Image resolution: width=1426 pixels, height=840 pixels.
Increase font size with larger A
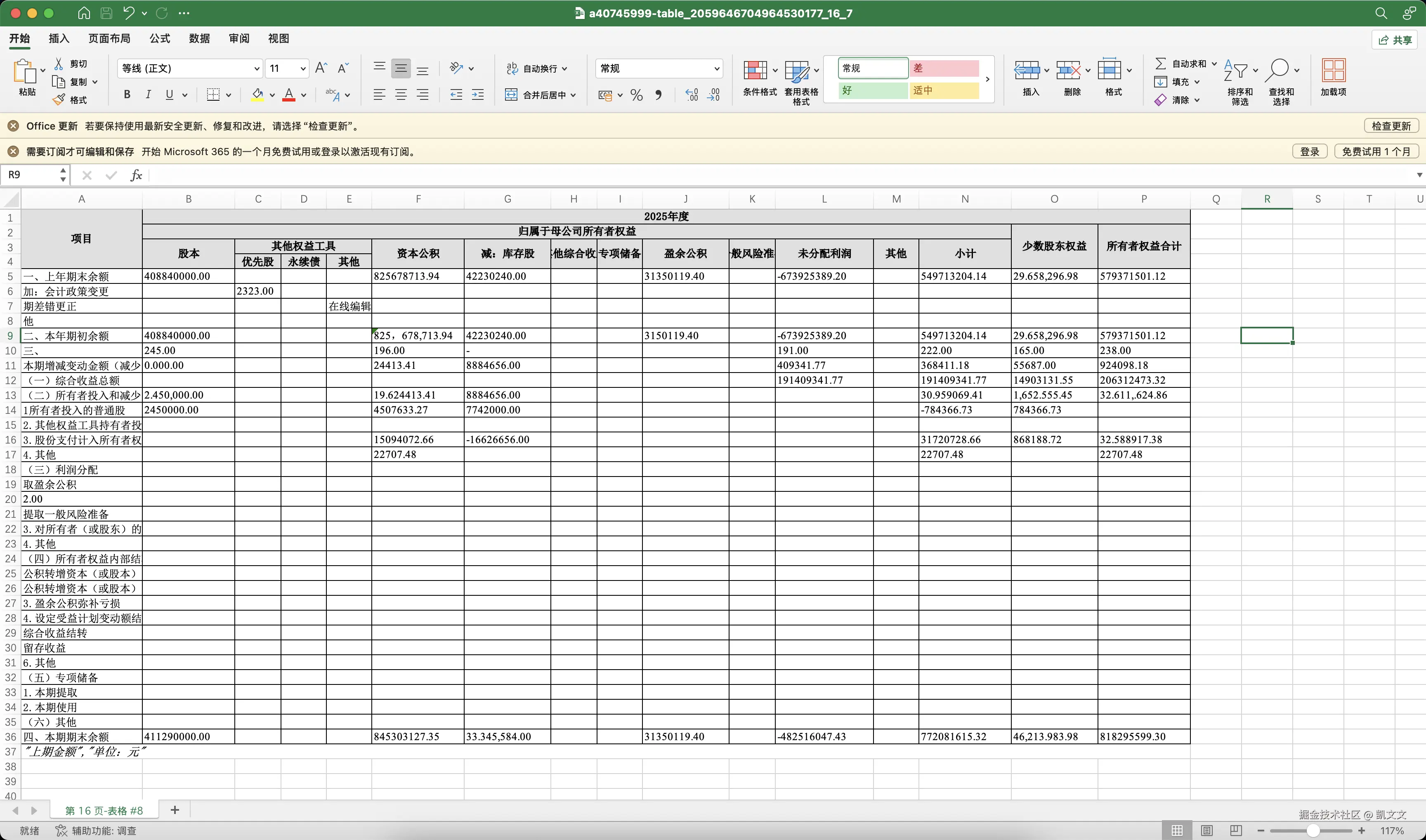(x=321, y=68)
